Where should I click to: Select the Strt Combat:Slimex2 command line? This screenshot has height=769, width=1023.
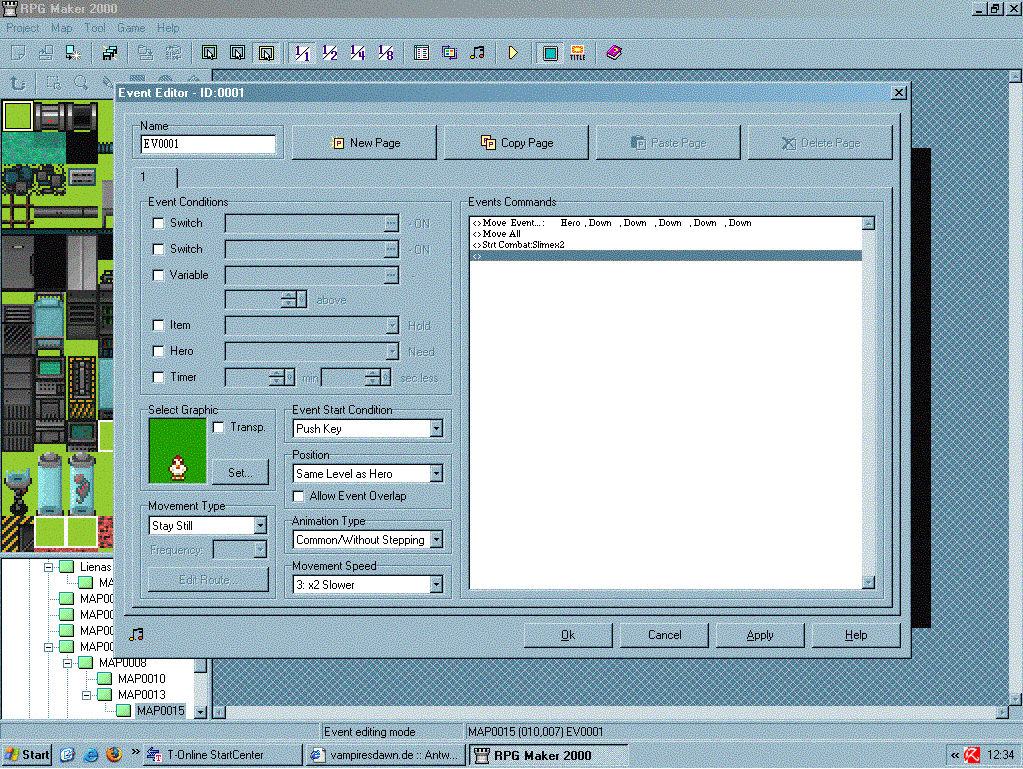[x=665, y=245]
